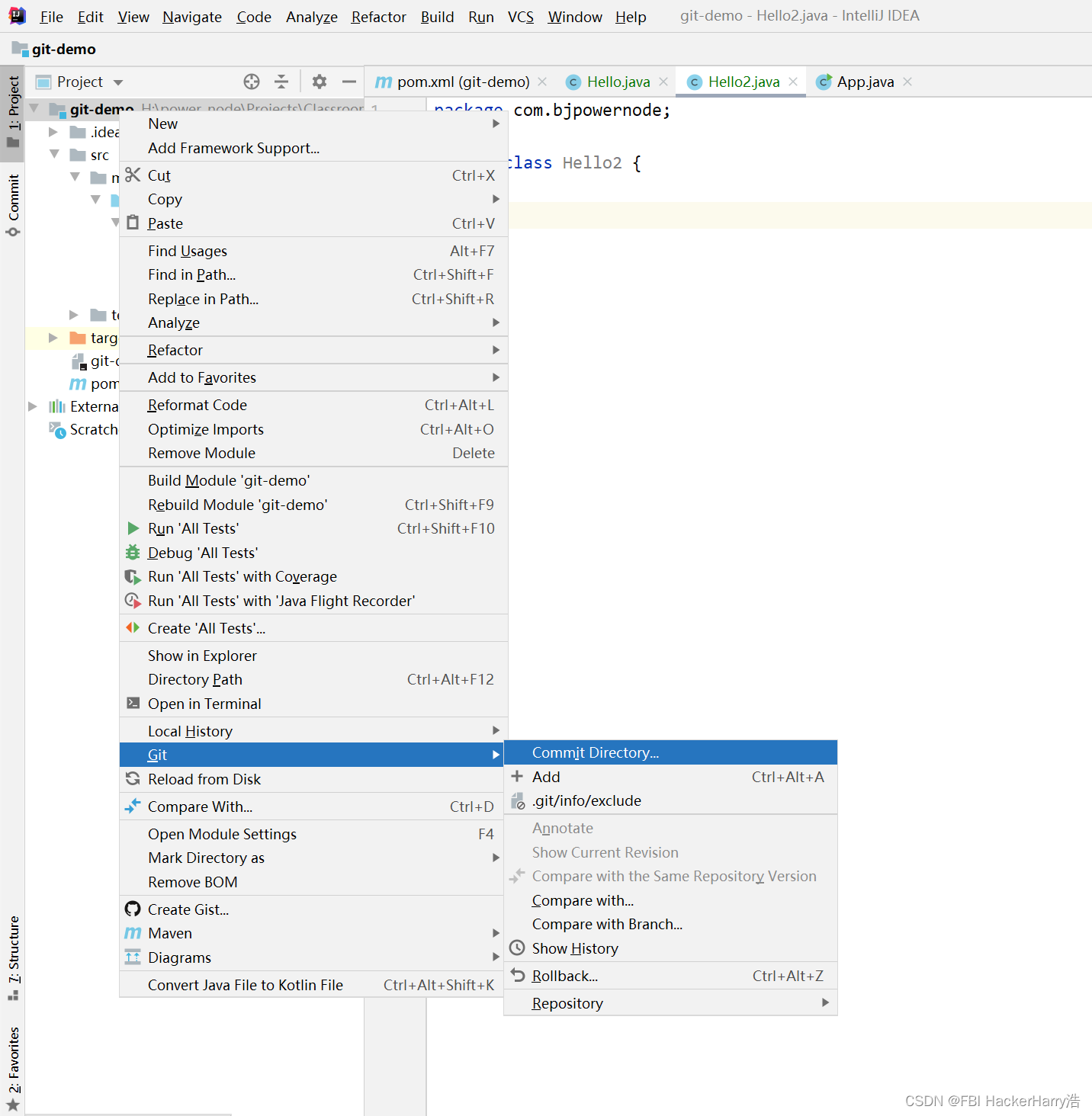Close the Hello2.java editor tab
Viewport: 1092px width, 1116px height.
793,82
